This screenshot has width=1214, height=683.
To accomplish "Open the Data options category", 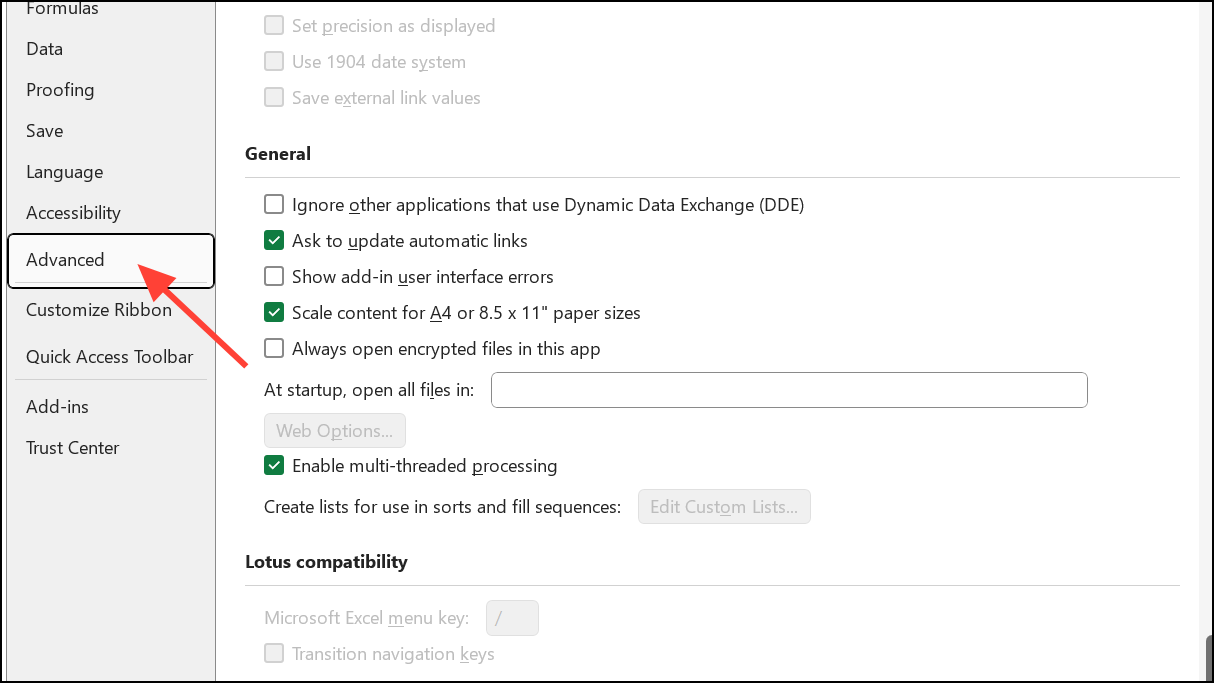I will point(45,49).
